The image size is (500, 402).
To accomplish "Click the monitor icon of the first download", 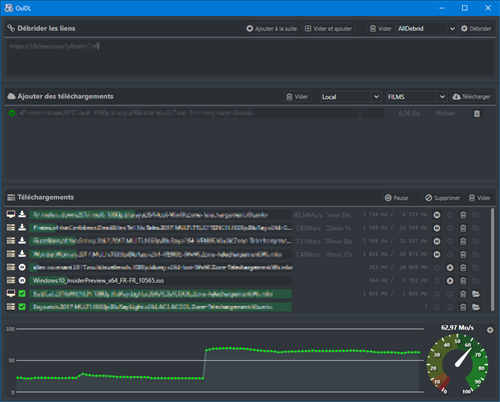I will 11,214.
